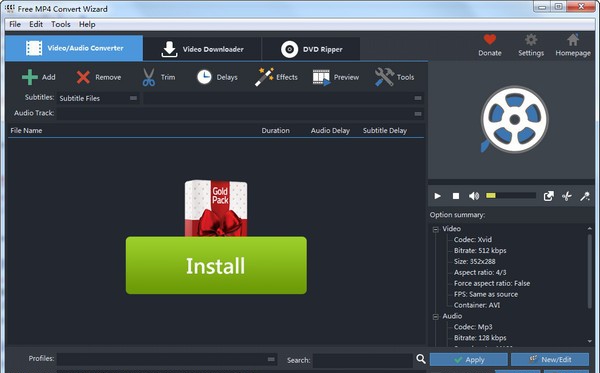Click the option summary scrollbar

(590, 271)
